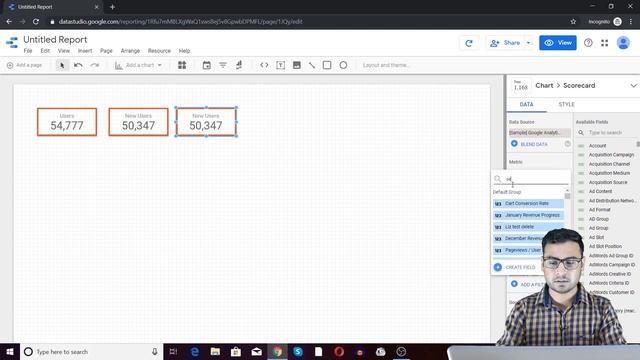Open the Chrome menu kebab icon
The height and width of the screenshot is (360, 640).
631,22
